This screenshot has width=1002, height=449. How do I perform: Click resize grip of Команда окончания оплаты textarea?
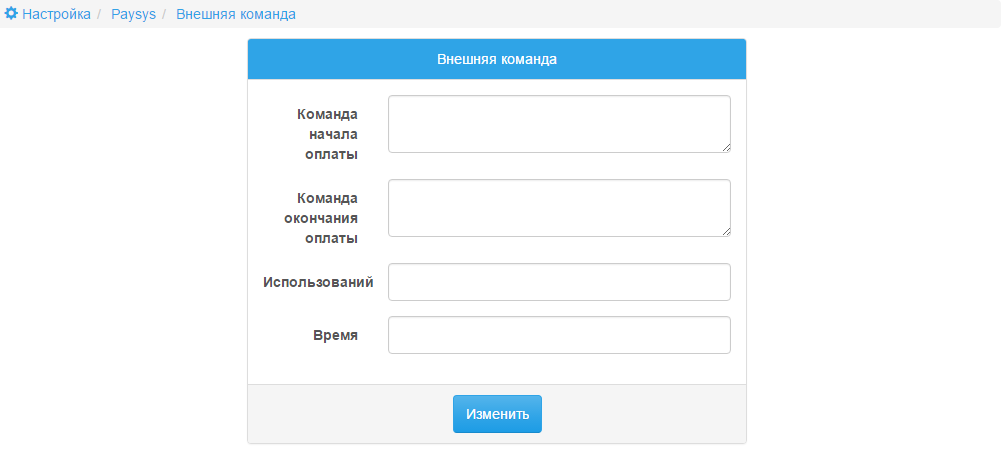[726, 232]
